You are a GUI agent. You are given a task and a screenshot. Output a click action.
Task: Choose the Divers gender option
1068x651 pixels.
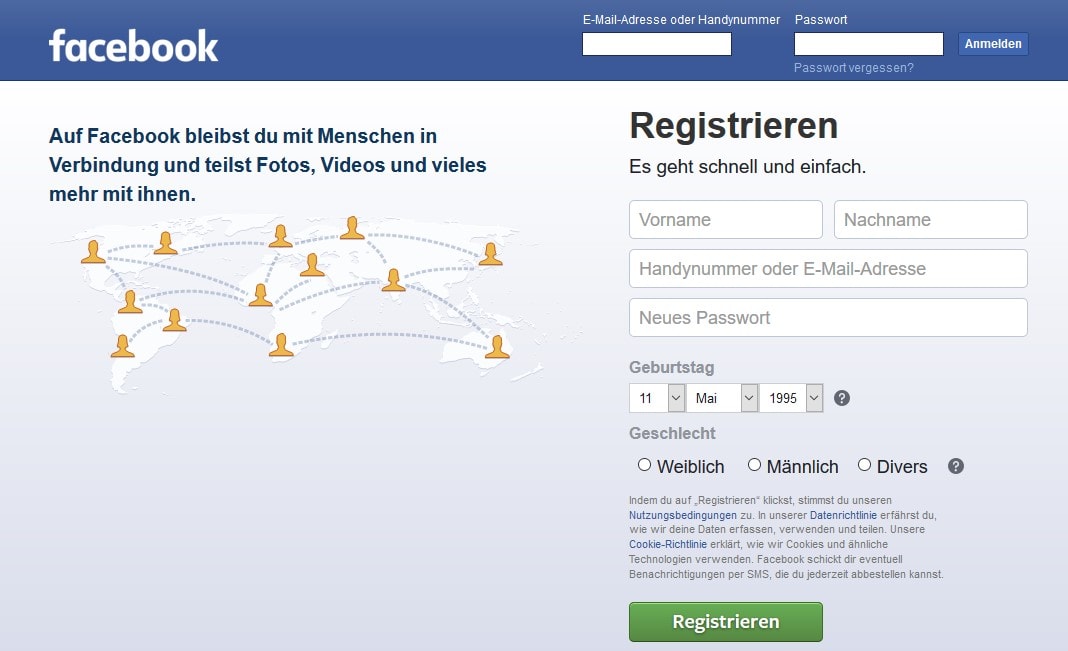(864, 464)
